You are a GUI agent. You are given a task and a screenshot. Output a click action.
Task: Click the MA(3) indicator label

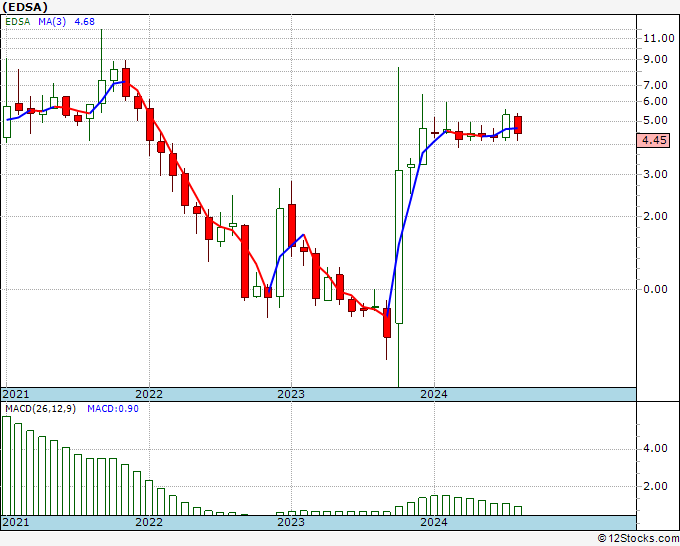pos(52,22)
